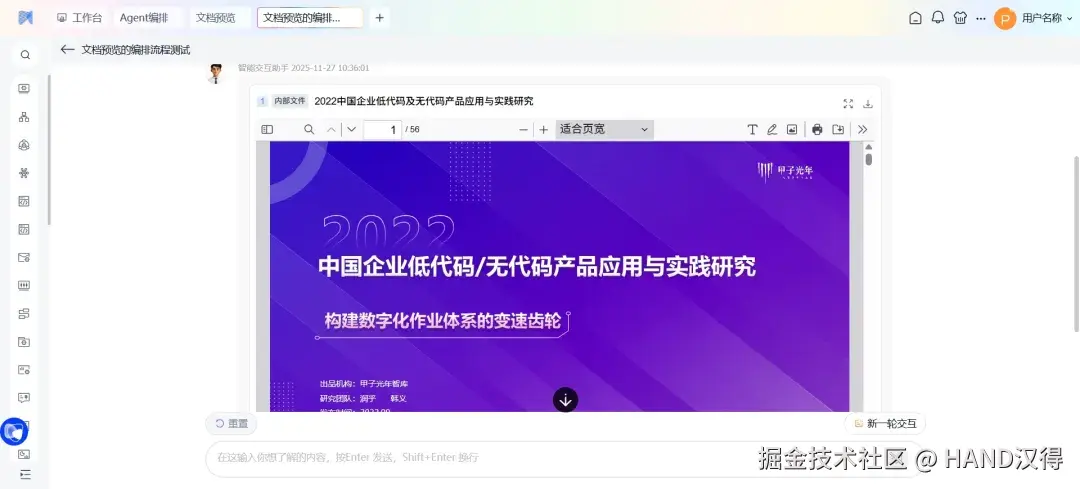Print the document
Viewport: 1080px width, 489px height.
tap(817, 129)
